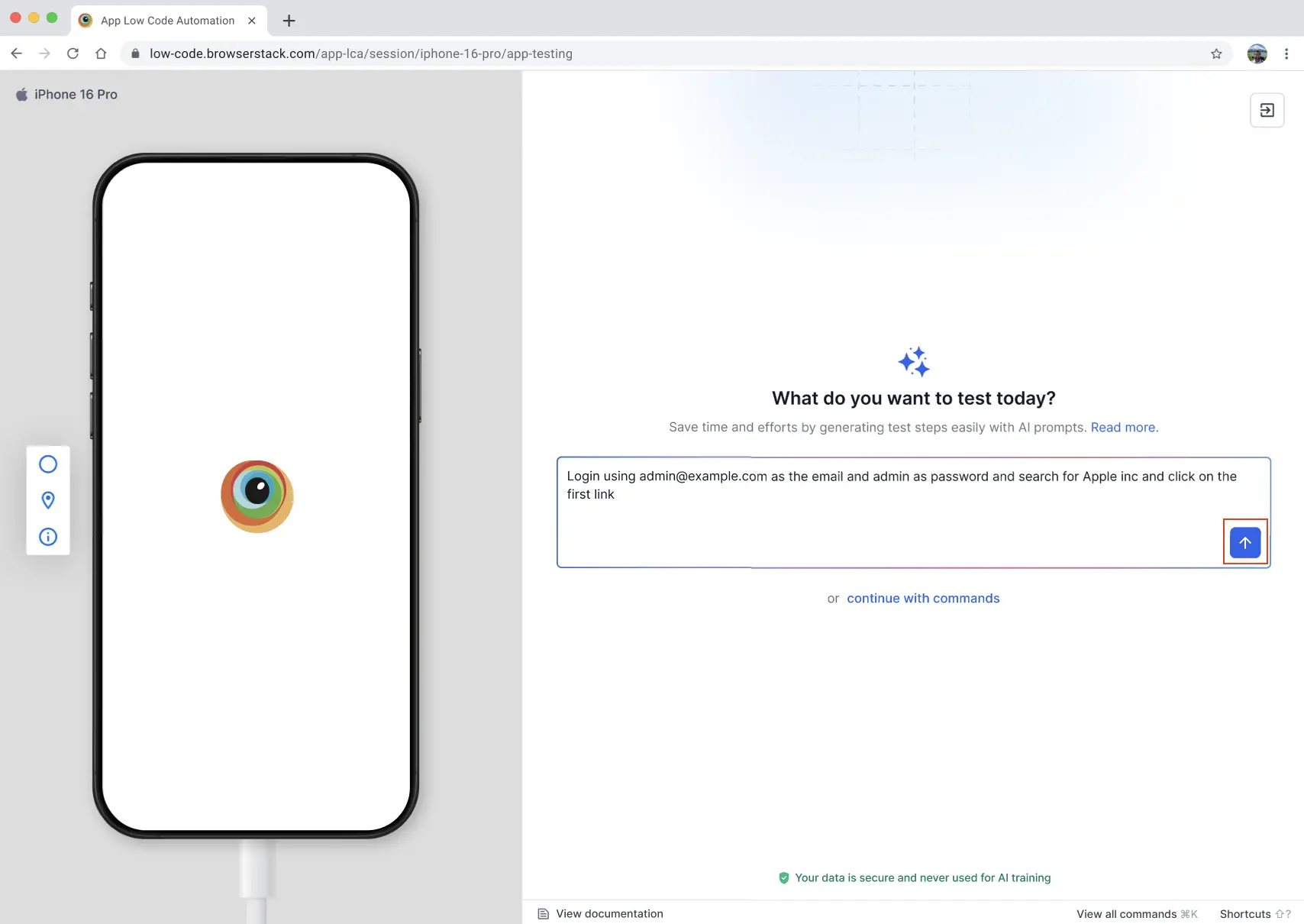
Task: Click the Read more link about AI prompts
Action: click(1123, 427)
